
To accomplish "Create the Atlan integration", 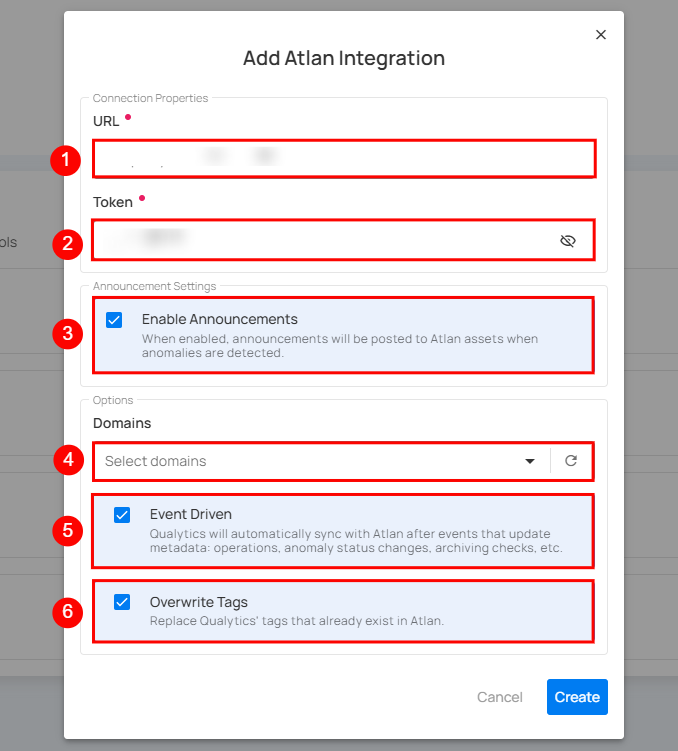I will [577, 697].
